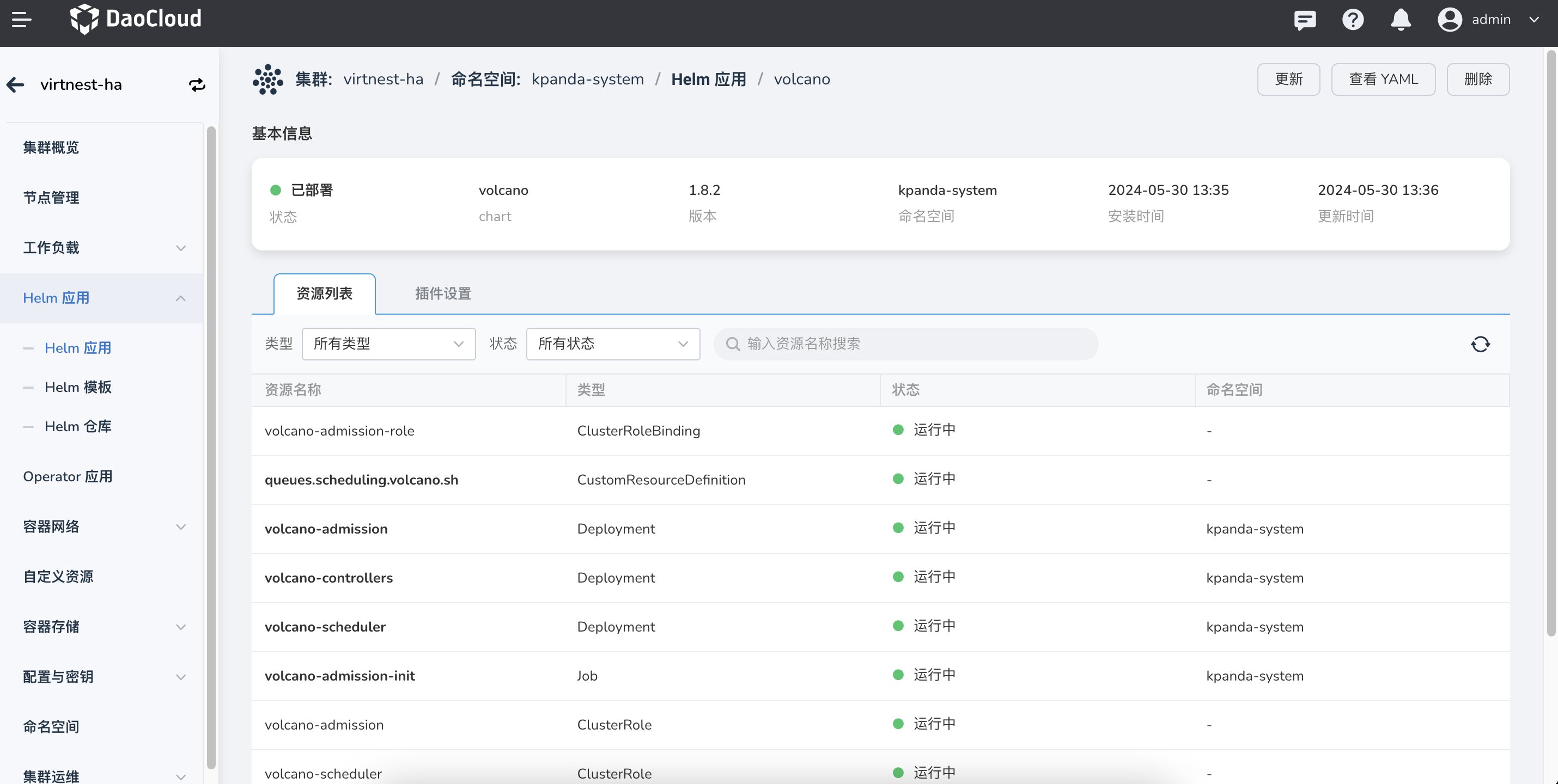The width and height of the screenshot is (1558, 784).
Task: Open the help question mark icon
Action: (1353, 20)
